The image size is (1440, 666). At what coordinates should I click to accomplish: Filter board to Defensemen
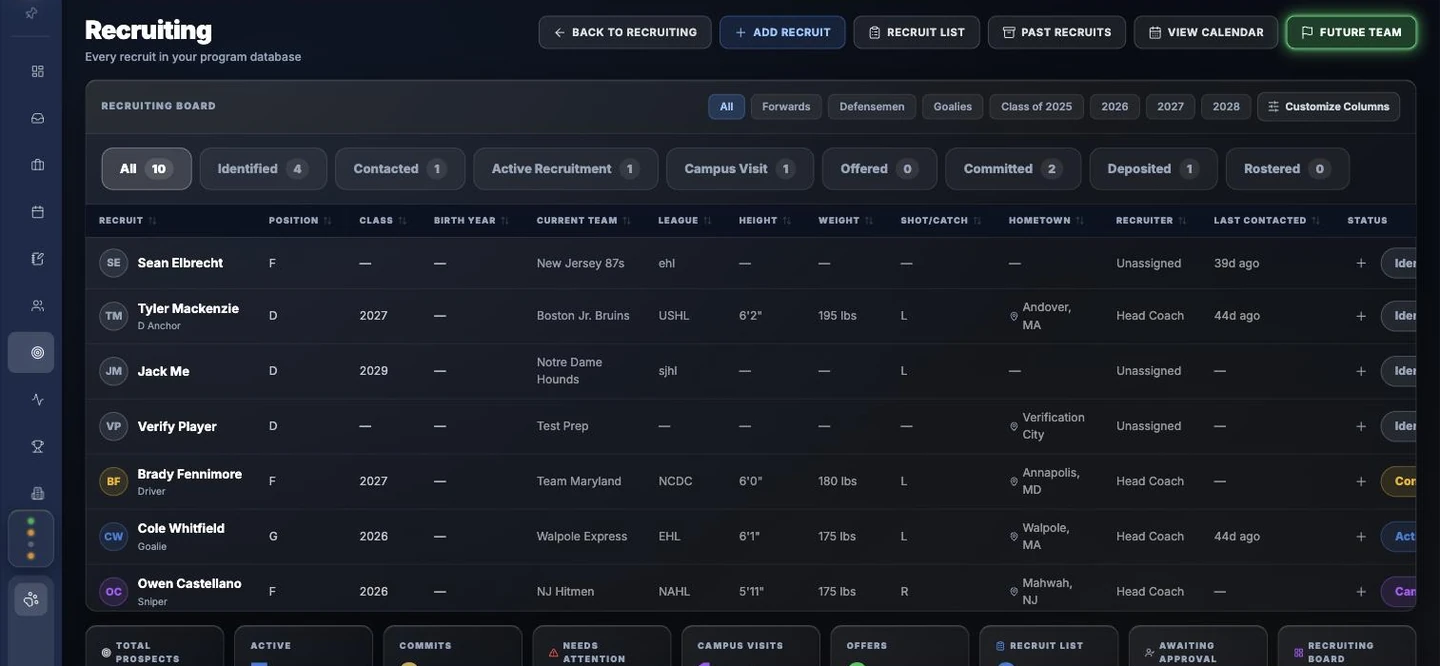pyautogui.click(x=872, y=107)
